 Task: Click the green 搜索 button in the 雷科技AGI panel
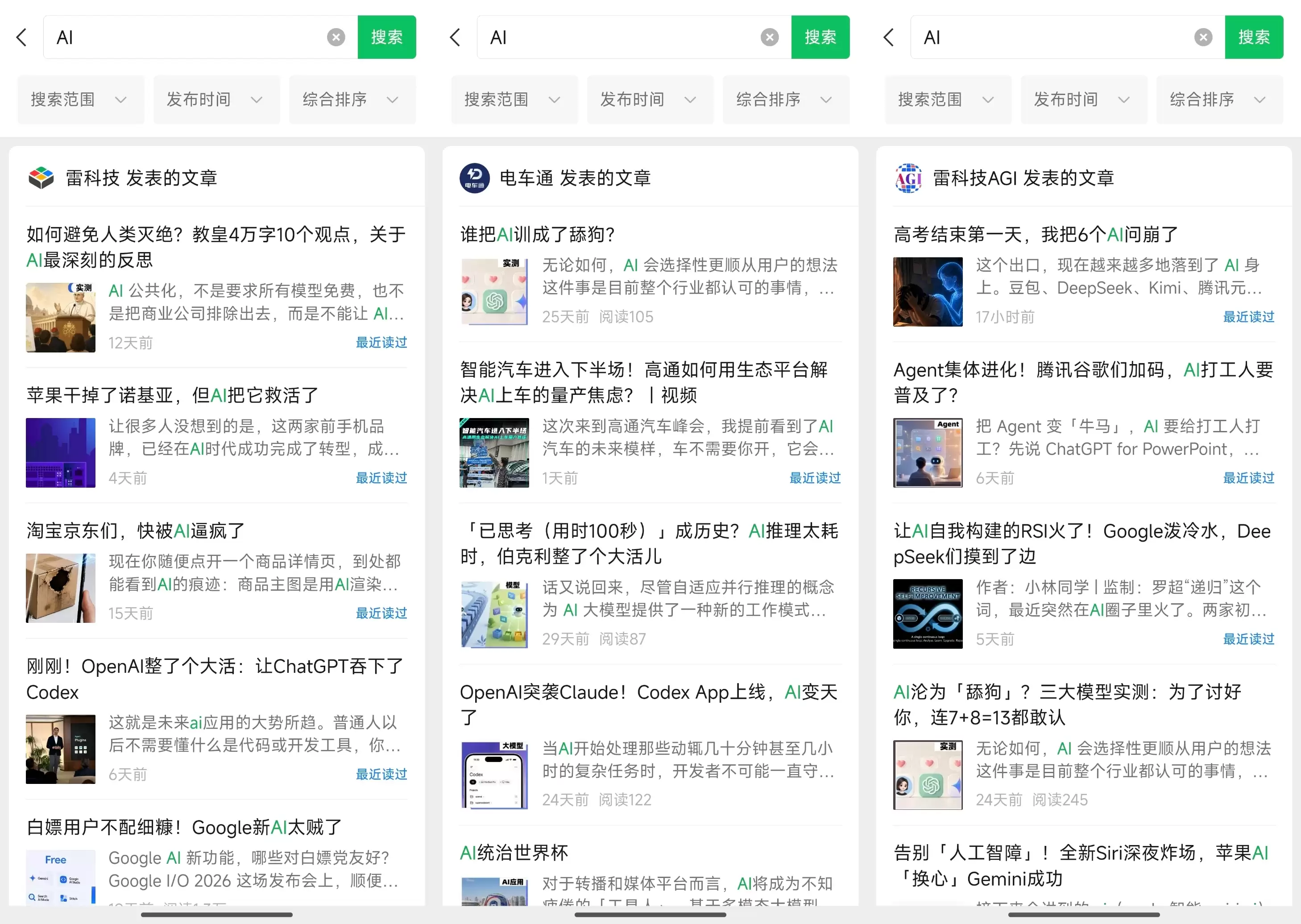(x=1254, y=37)
